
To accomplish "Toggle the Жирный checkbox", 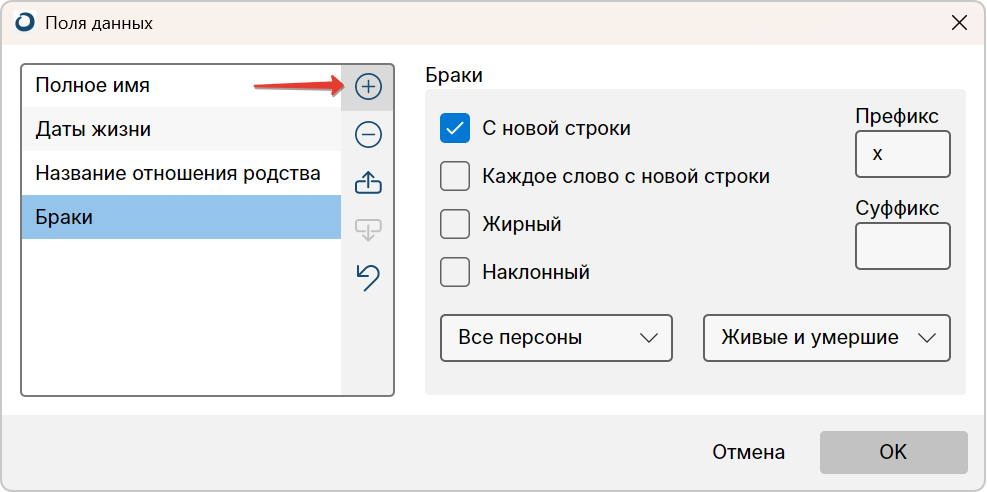I will pos(454,224).
